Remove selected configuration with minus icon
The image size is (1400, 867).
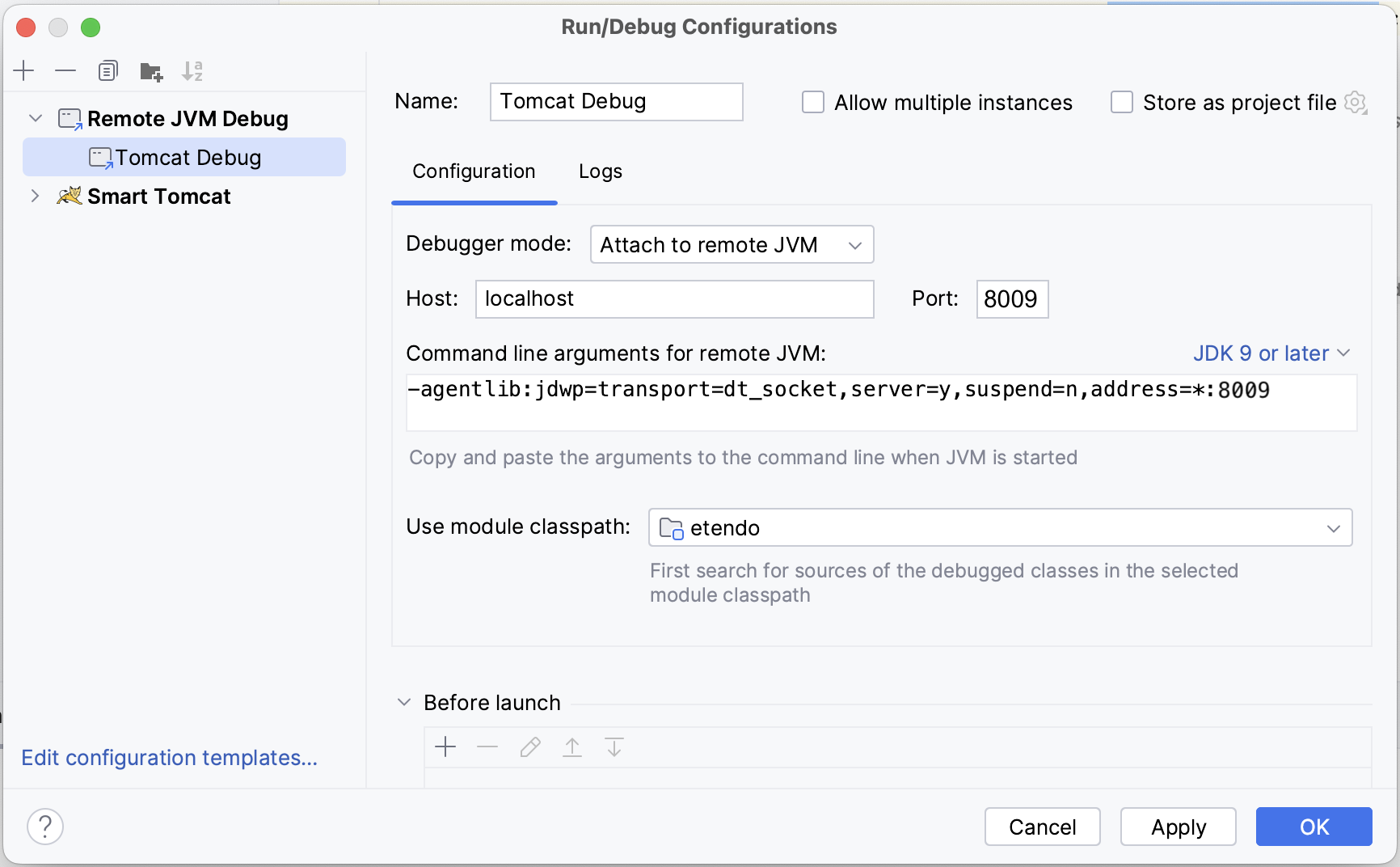[65, 71]
